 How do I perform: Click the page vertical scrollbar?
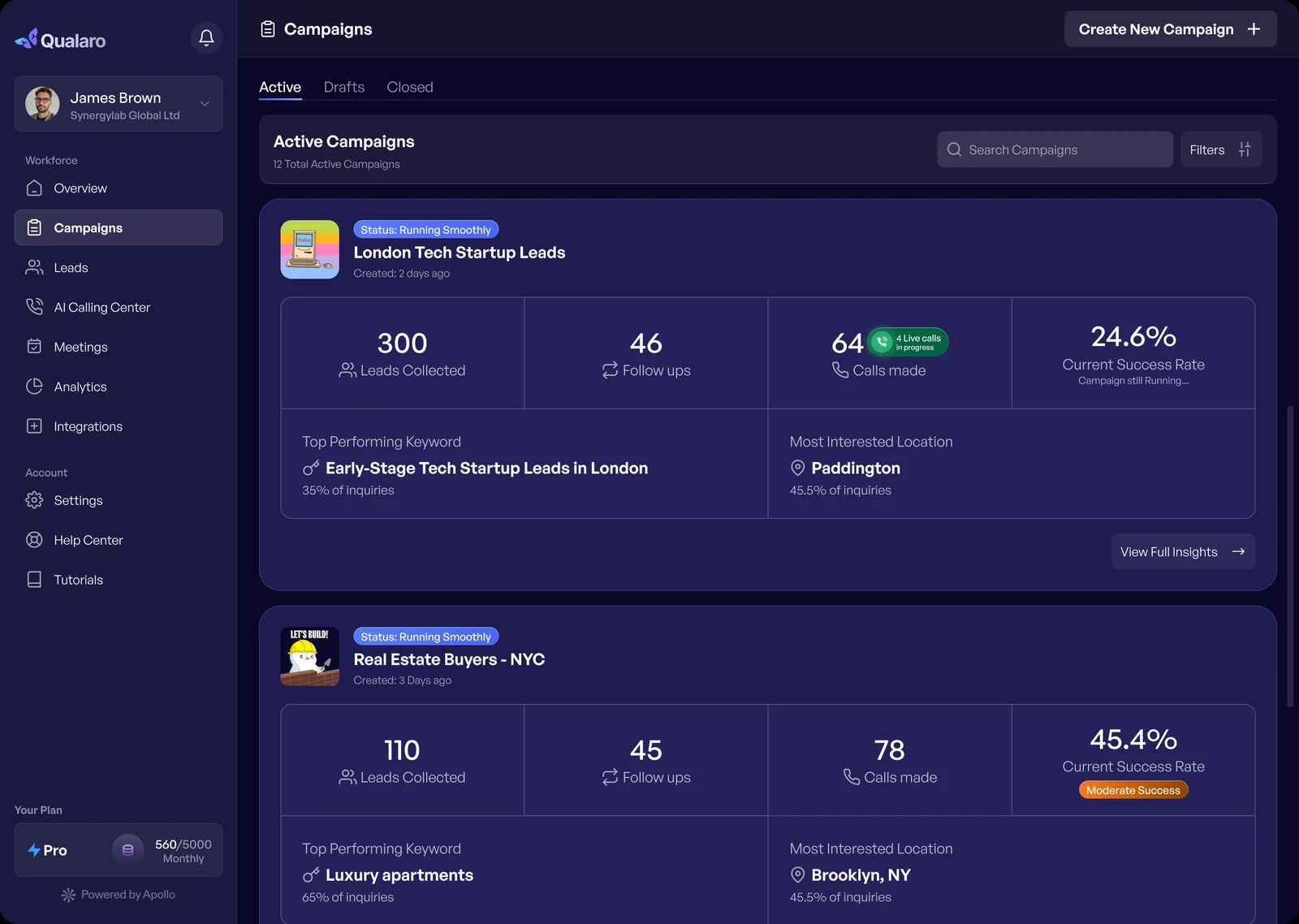1290,557
